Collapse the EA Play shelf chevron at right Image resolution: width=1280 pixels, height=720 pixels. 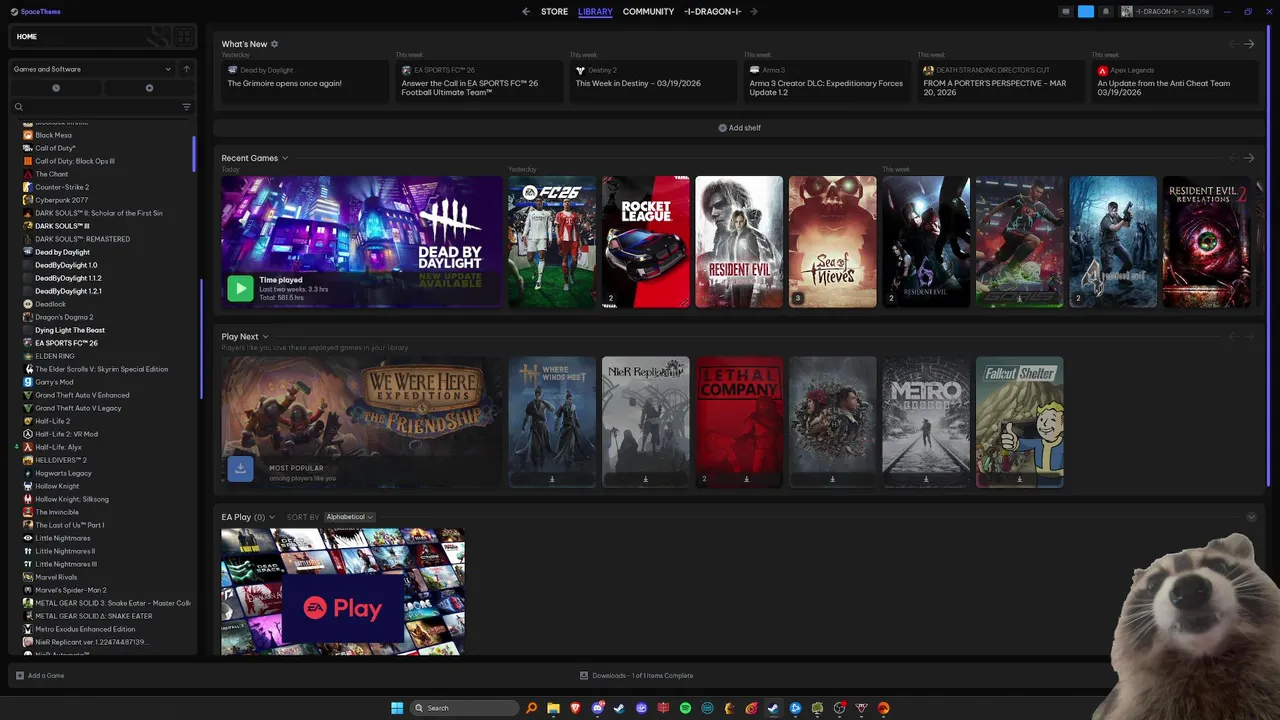(x=1251, y=517)
